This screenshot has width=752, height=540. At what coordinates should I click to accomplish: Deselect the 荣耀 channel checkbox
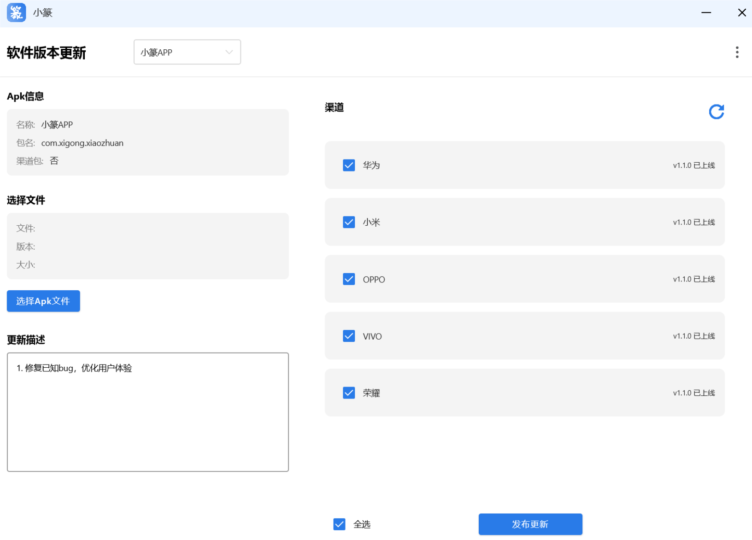349,393
